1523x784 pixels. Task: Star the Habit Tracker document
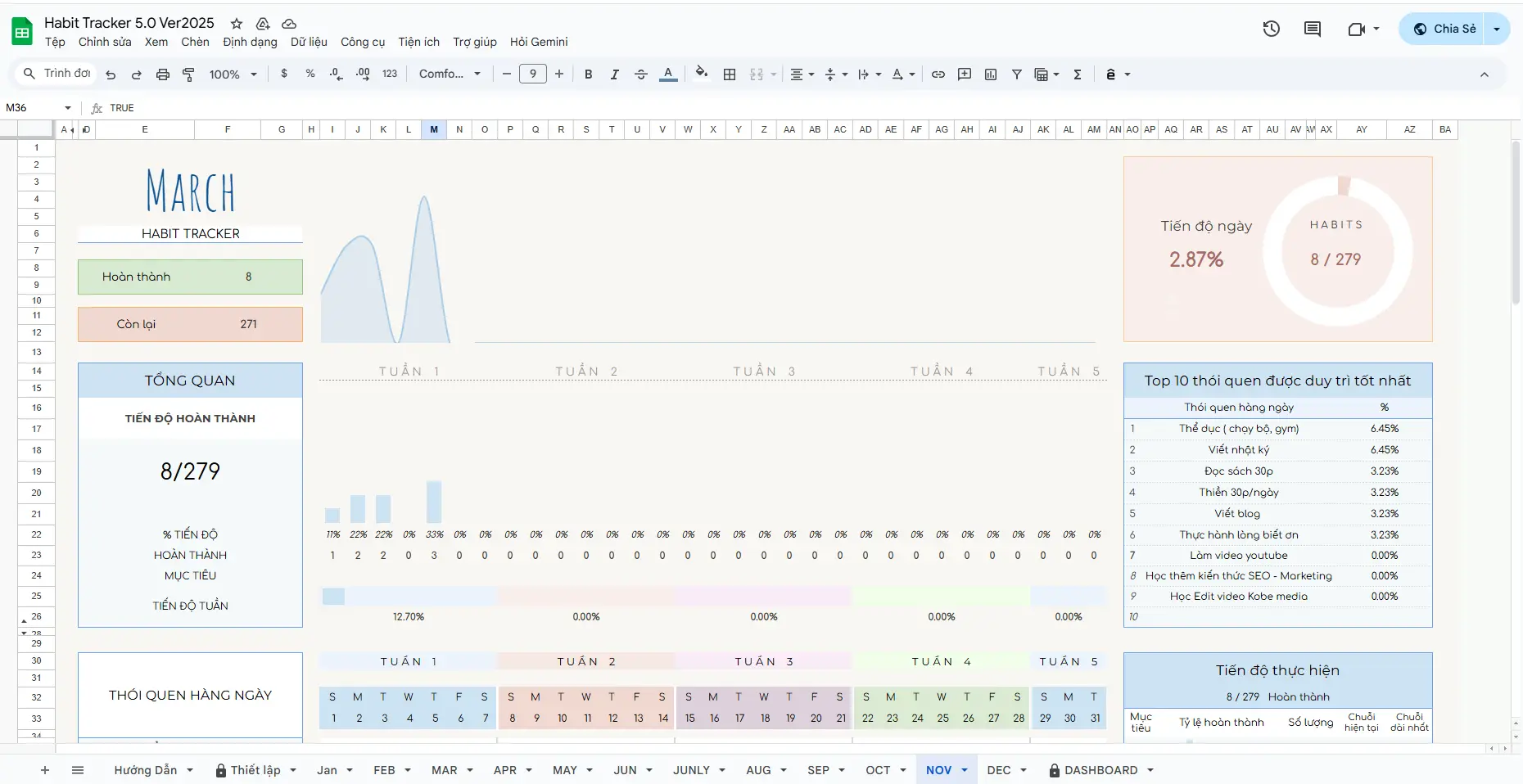coord(237,24)
